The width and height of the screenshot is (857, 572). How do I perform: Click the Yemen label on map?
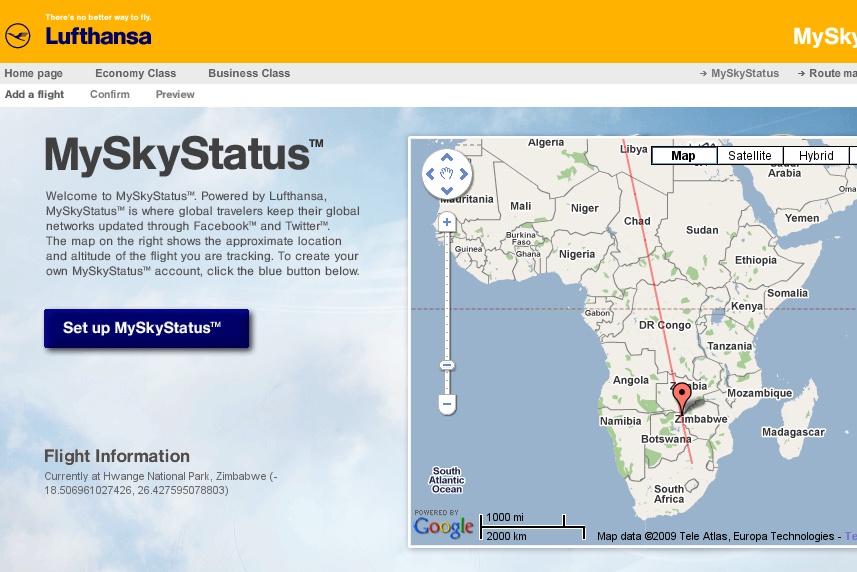click(x=802, y=218)
